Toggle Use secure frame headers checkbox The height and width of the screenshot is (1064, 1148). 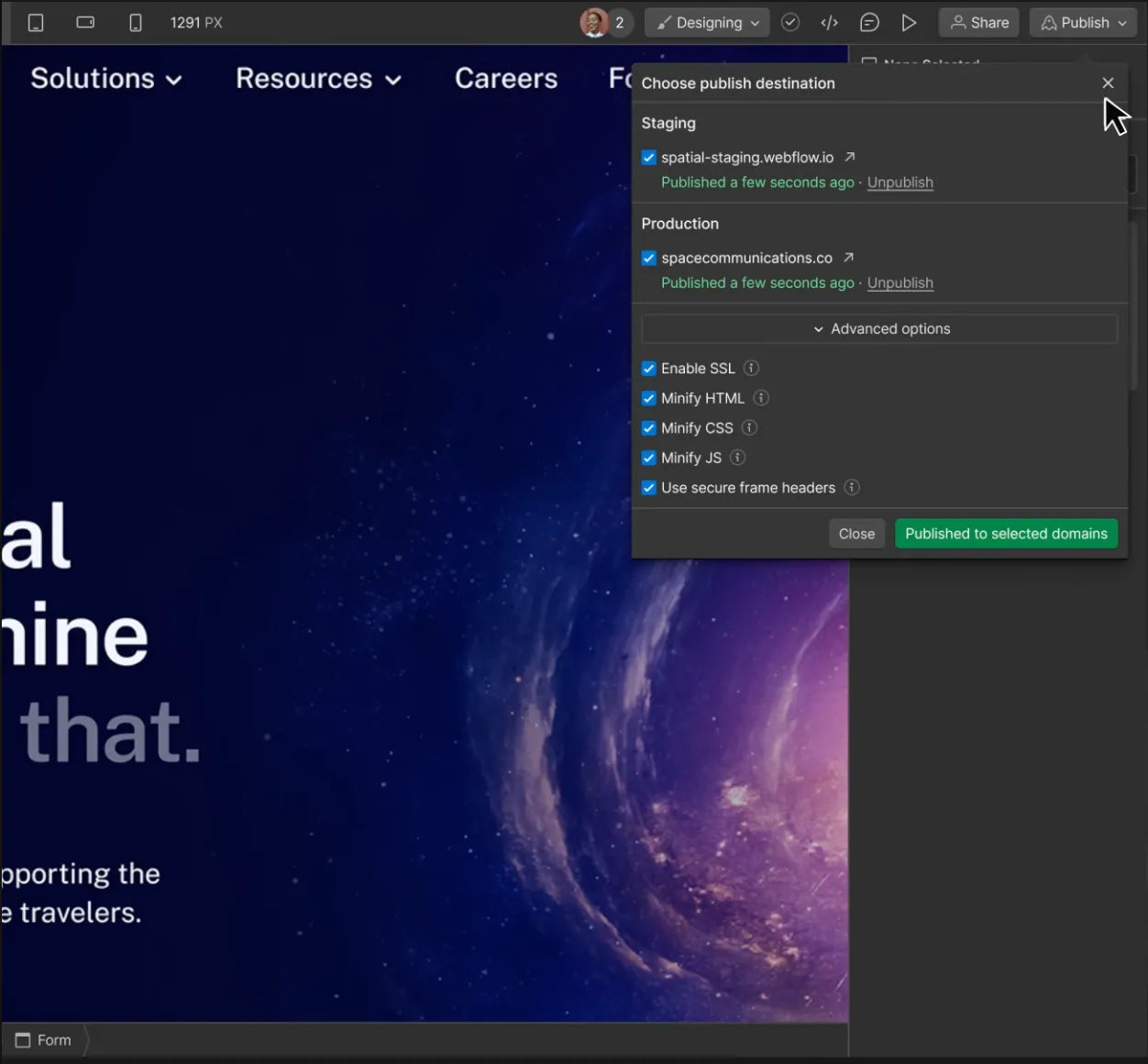click(x=649, y=488)
